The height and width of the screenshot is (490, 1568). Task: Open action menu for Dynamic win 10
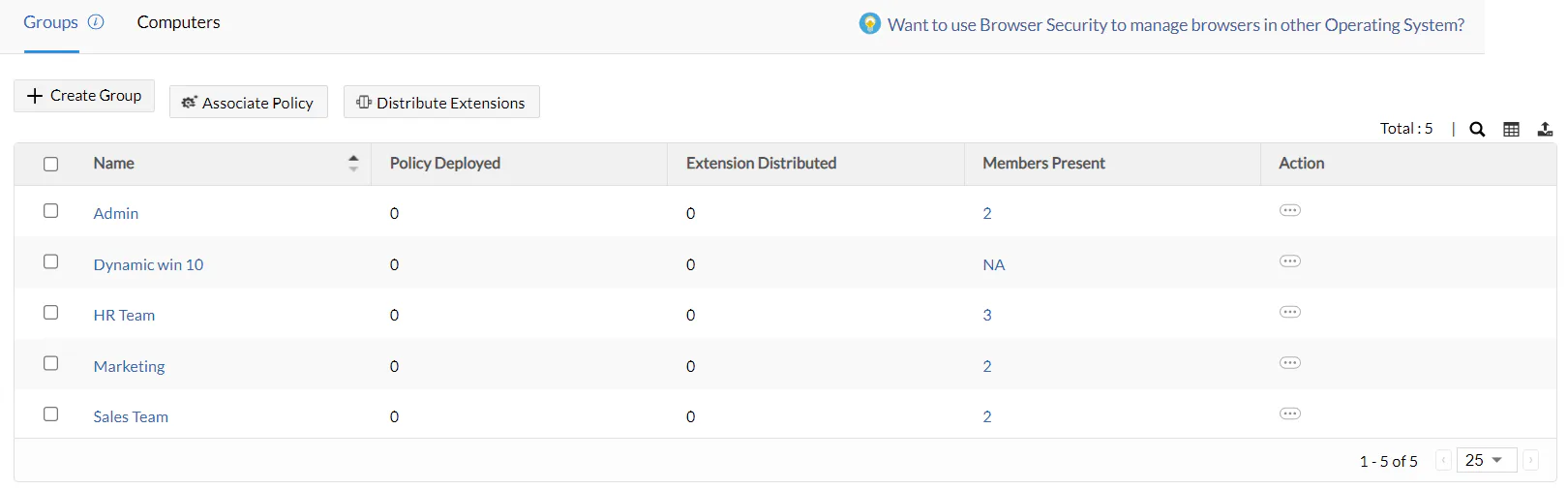point(1290,260)
